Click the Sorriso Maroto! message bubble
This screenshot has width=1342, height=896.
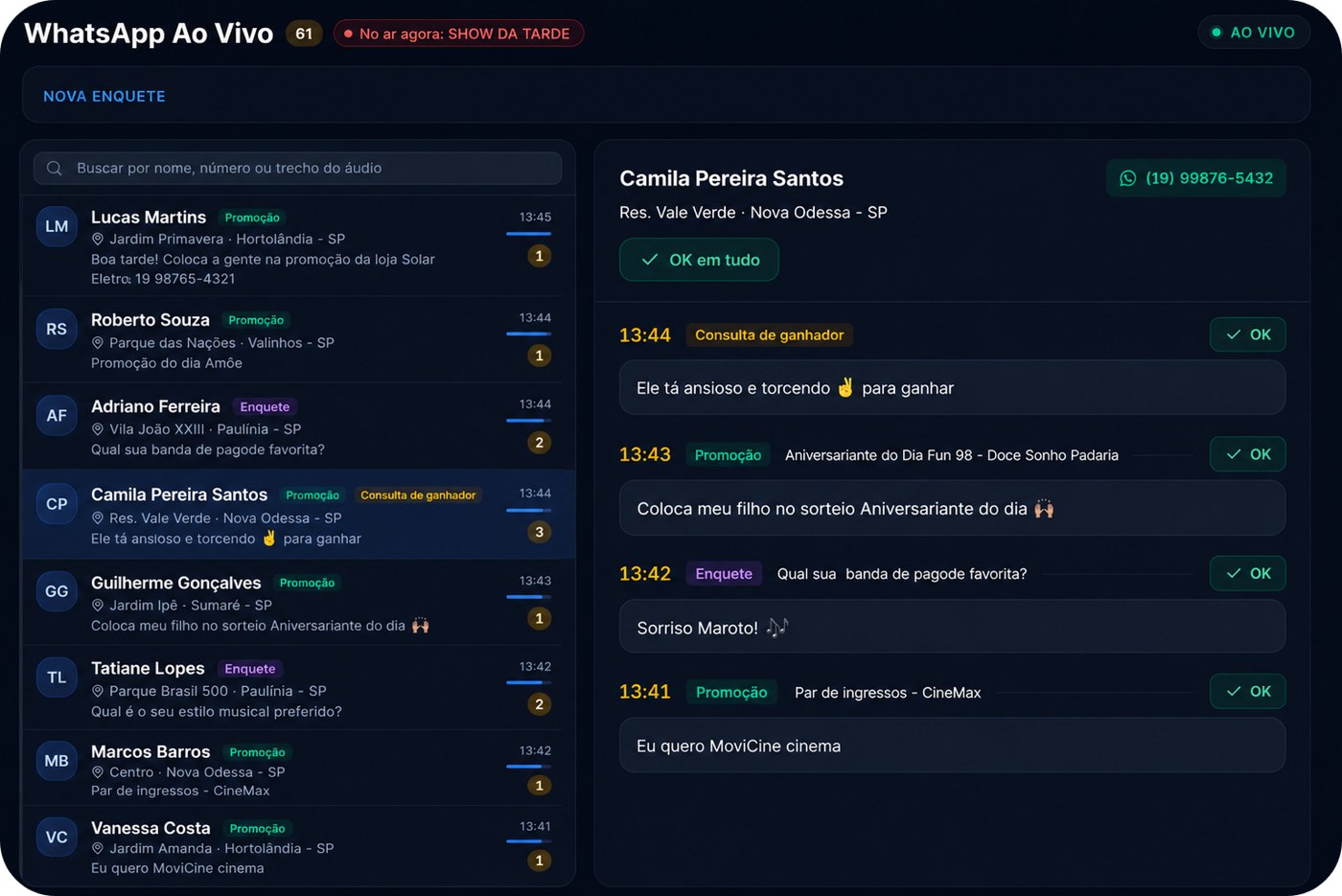[x=952, y=627]
